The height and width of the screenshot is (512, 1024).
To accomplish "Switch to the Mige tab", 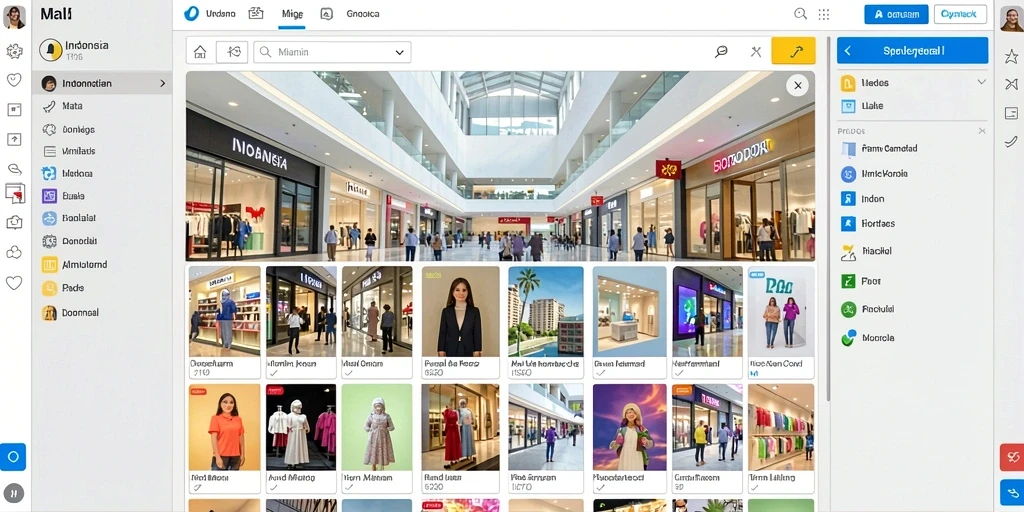I will pos(291,14).
